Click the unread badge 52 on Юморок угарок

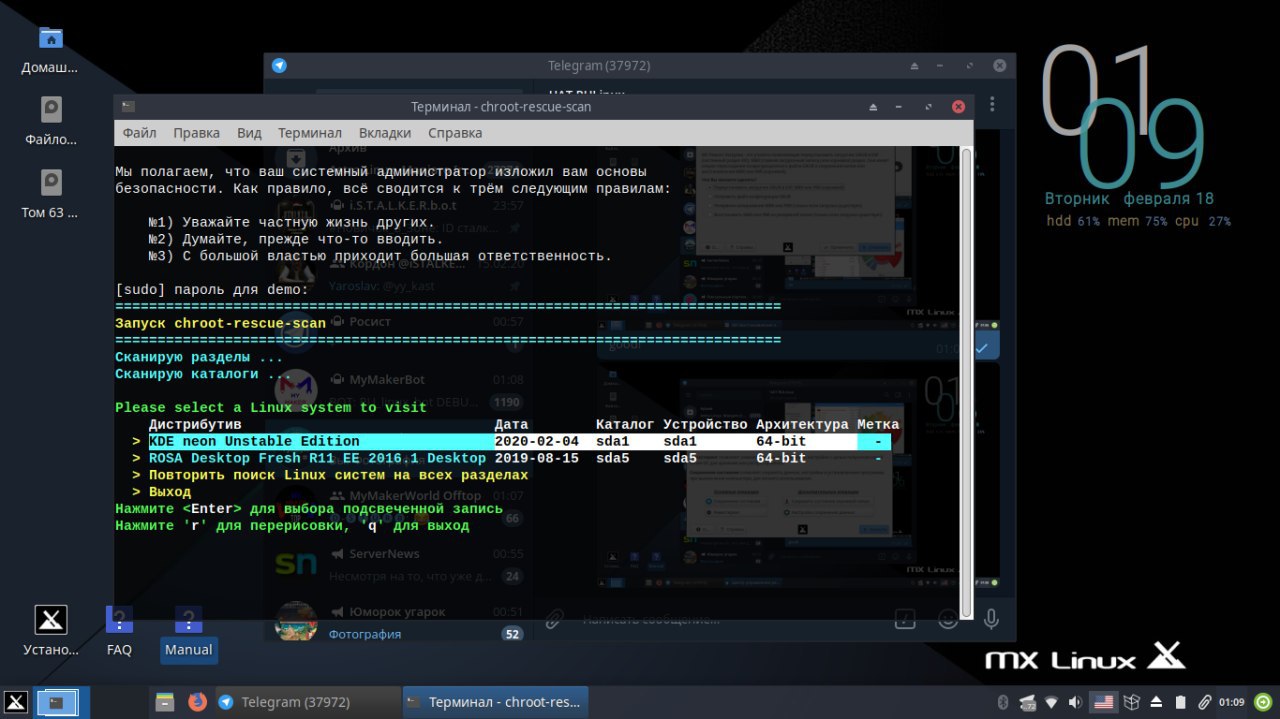tap(512, 634)
